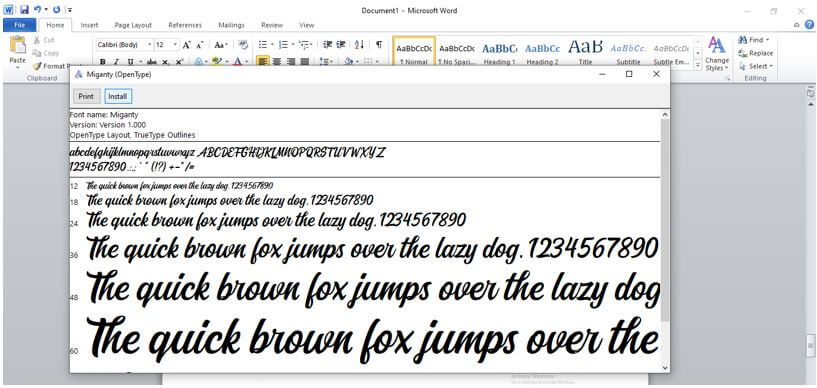Apply a bulleted list

(x=263, y=45)
